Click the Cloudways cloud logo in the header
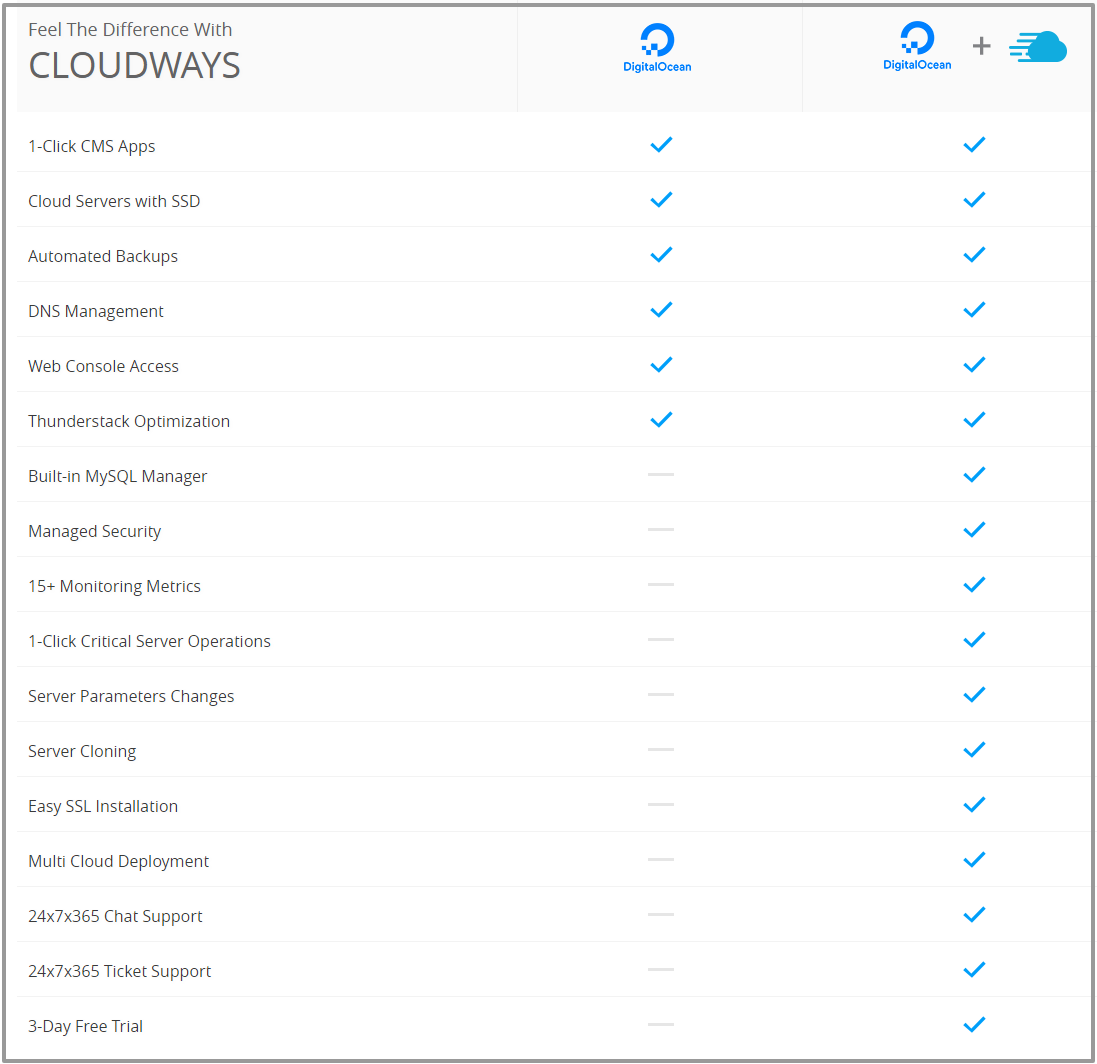The height and width of the screenshot is (1064, 1097). [1038, 47]
